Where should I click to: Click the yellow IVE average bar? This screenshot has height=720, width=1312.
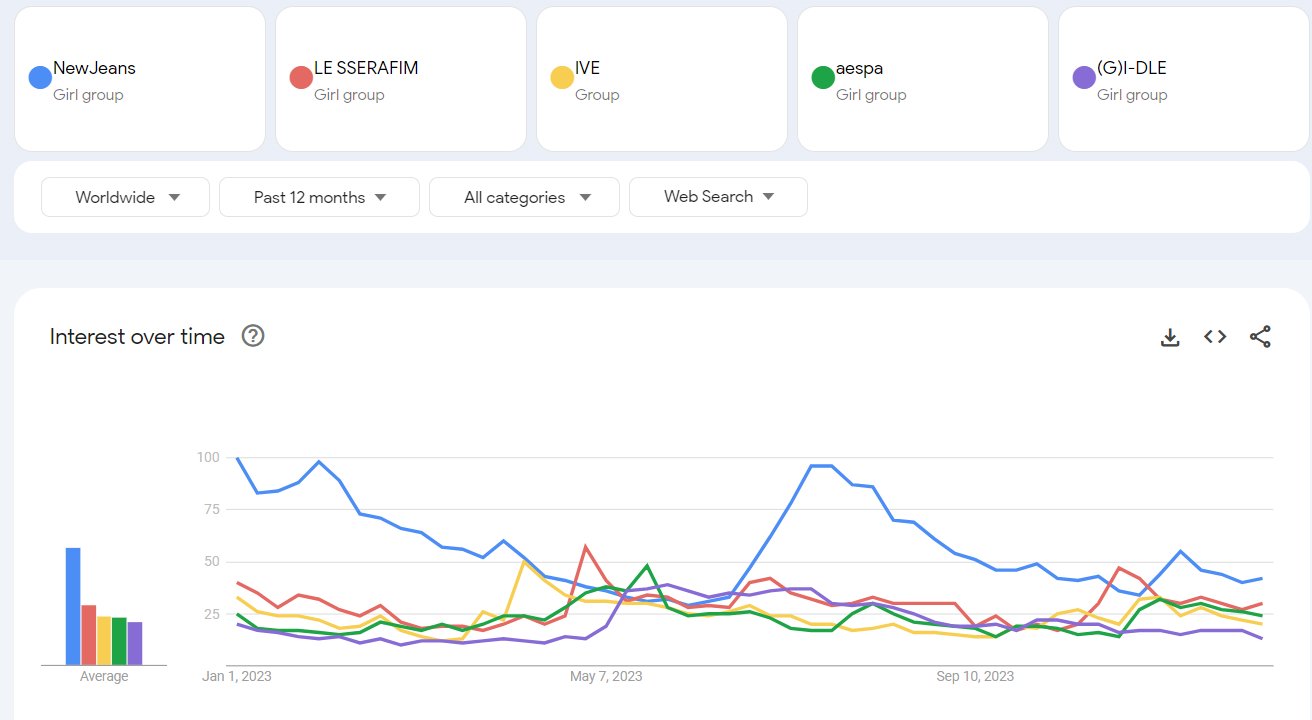[104, 641]
